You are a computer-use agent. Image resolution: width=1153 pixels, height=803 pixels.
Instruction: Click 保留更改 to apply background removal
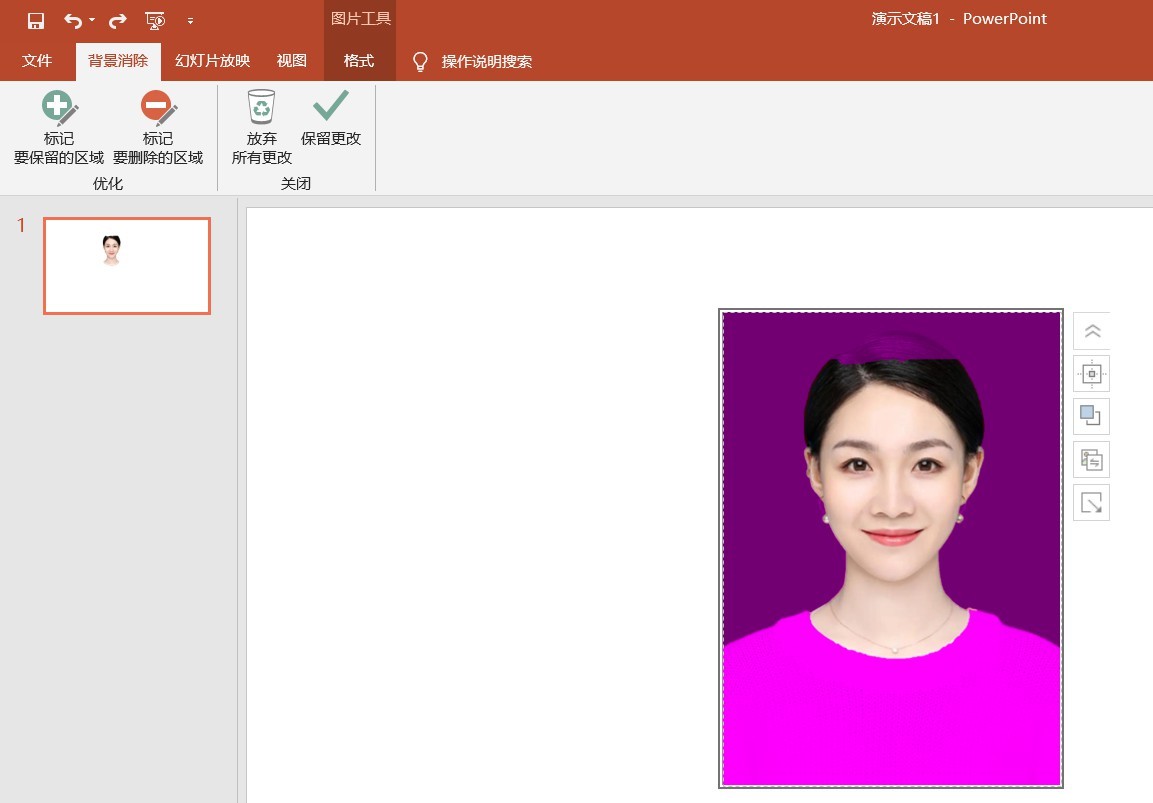[x=330, y=120]
